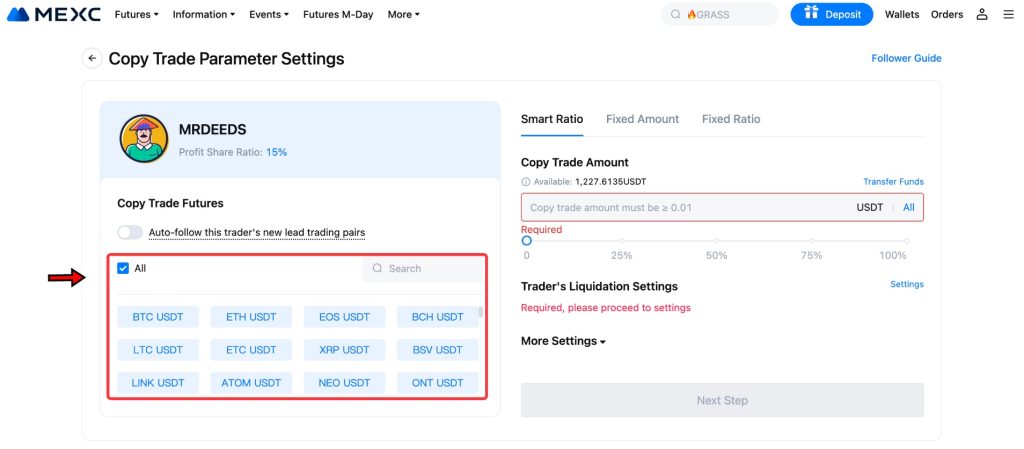Open Orders page
The width and height of the screenshot is (1024, 449).
947,14
